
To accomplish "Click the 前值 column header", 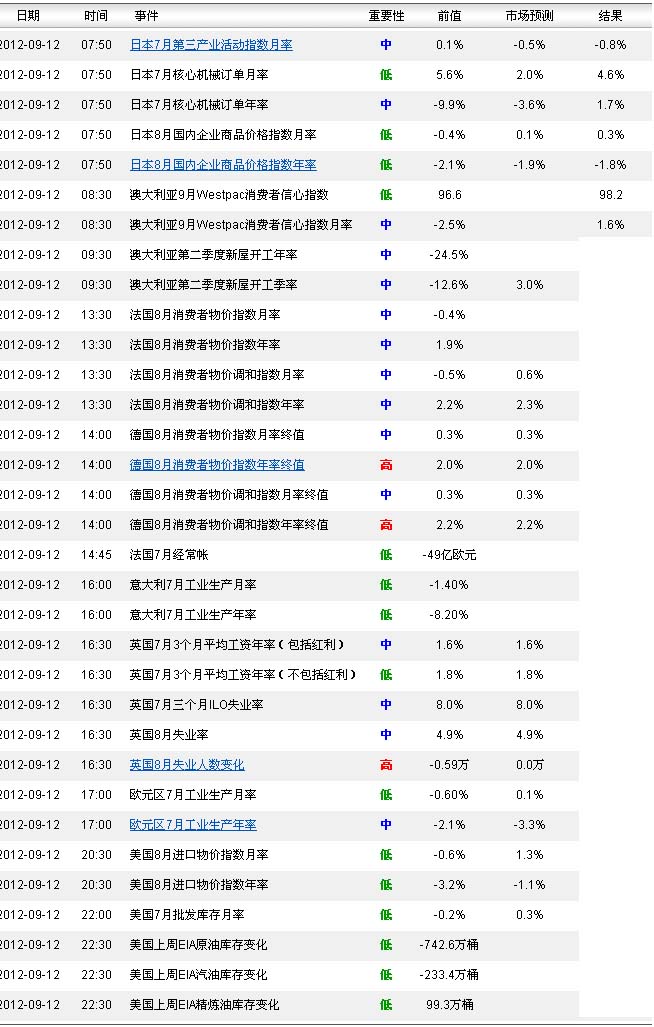I will (449, 16).
